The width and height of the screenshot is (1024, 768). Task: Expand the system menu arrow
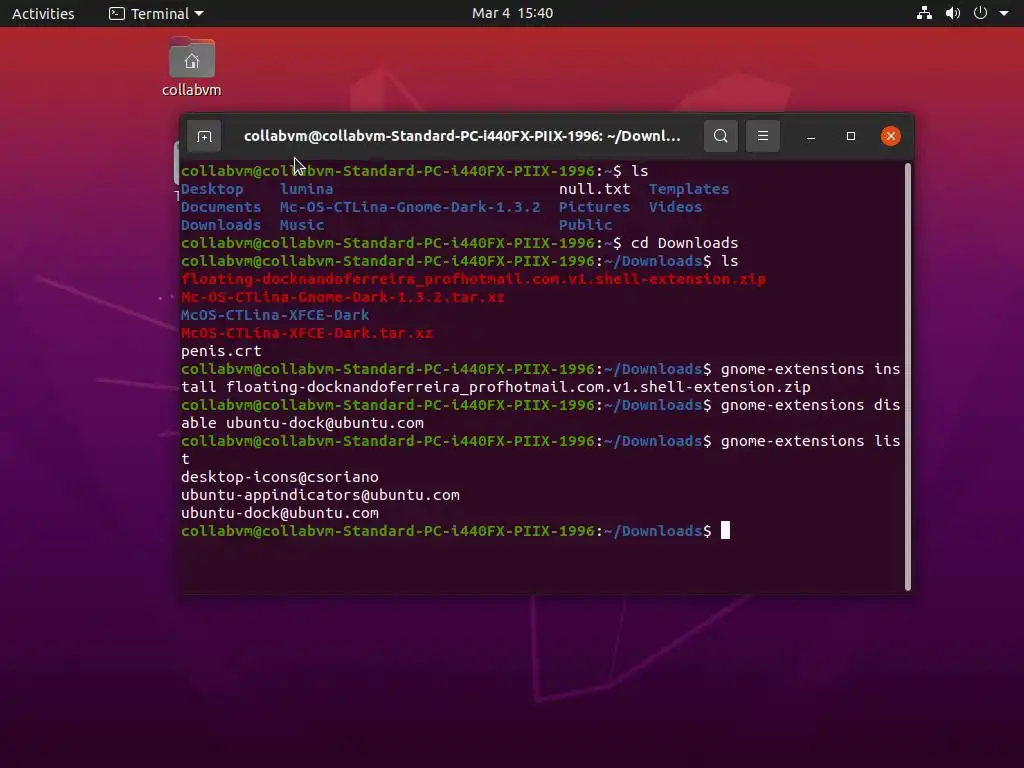coord(1004,13)
